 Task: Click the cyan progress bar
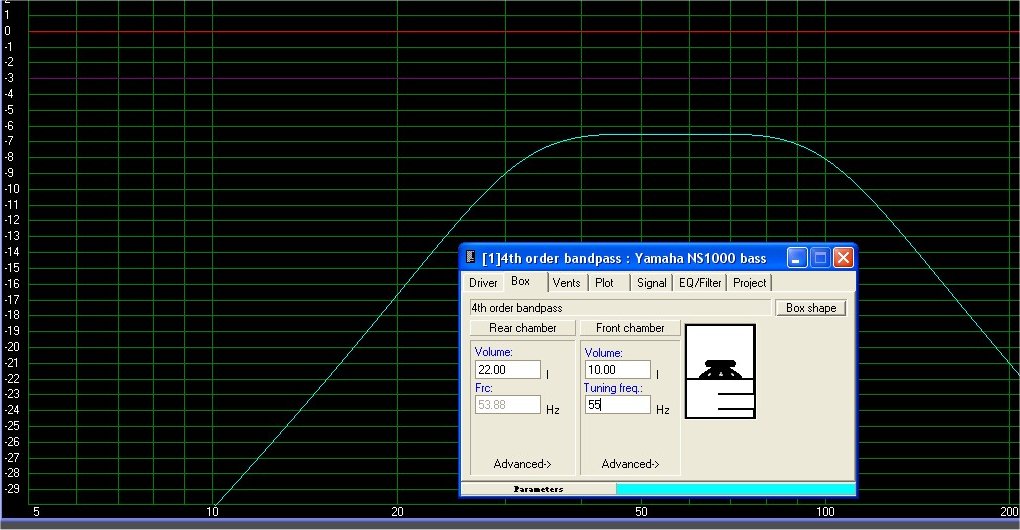click(735, 489)
